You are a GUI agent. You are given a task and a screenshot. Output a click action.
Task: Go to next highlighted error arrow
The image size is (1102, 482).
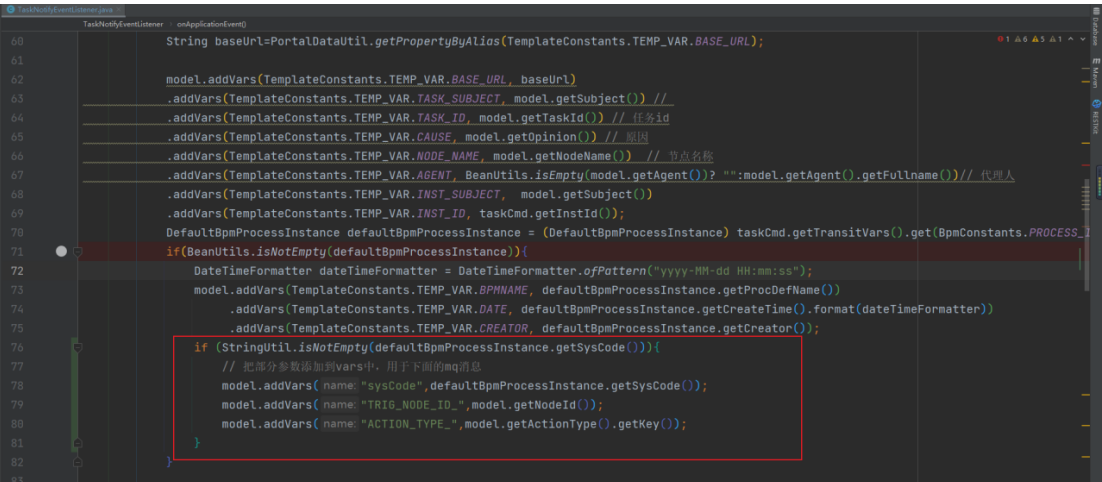click(1082, 39)
